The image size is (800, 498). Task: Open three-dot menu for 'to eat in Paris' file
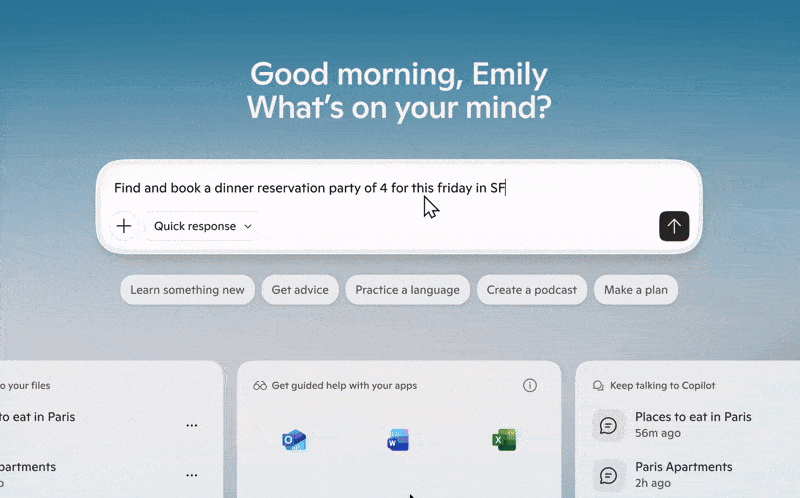point(192,425)
